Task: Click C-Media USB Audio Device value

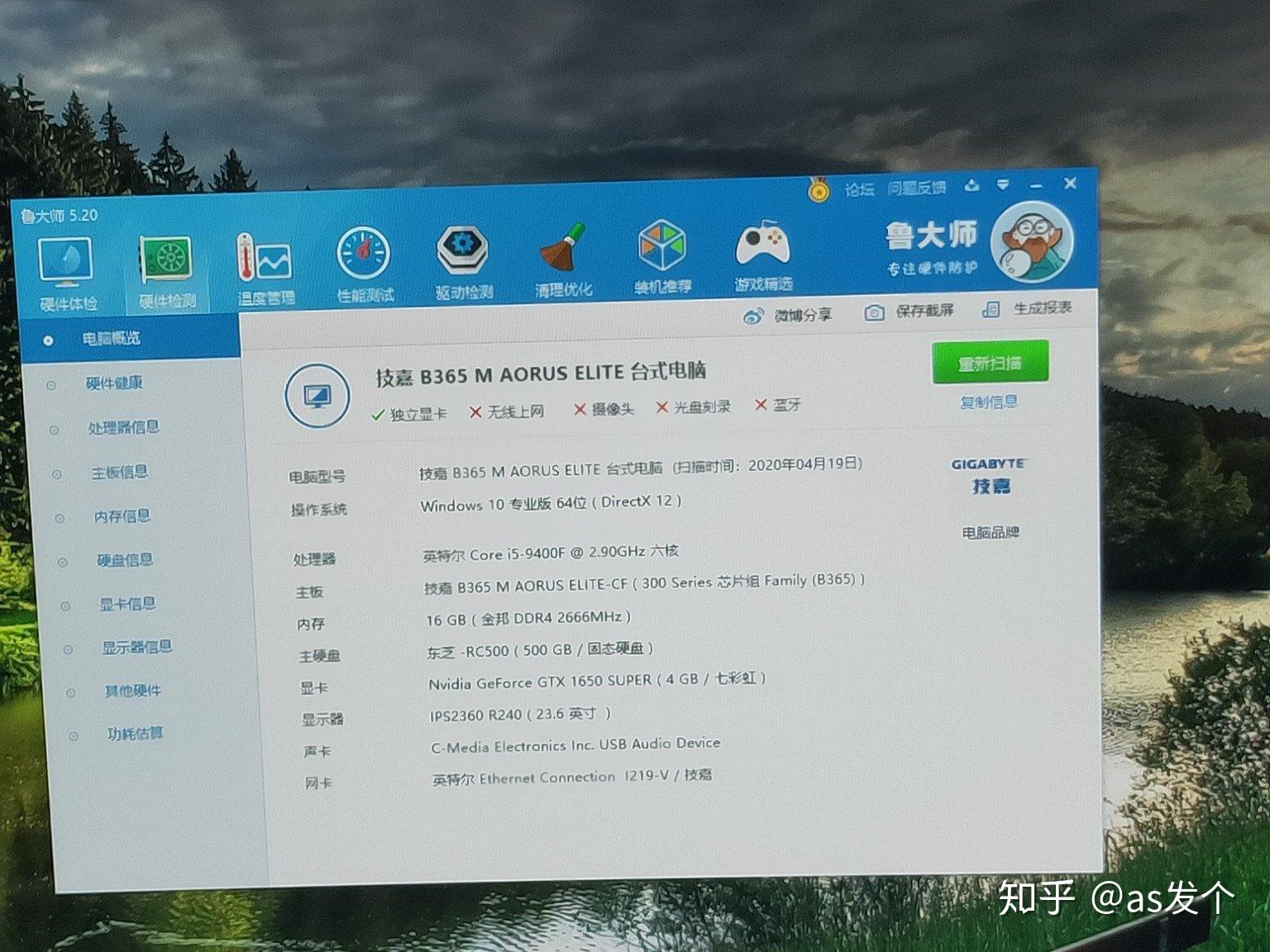Action: point(575,745)
